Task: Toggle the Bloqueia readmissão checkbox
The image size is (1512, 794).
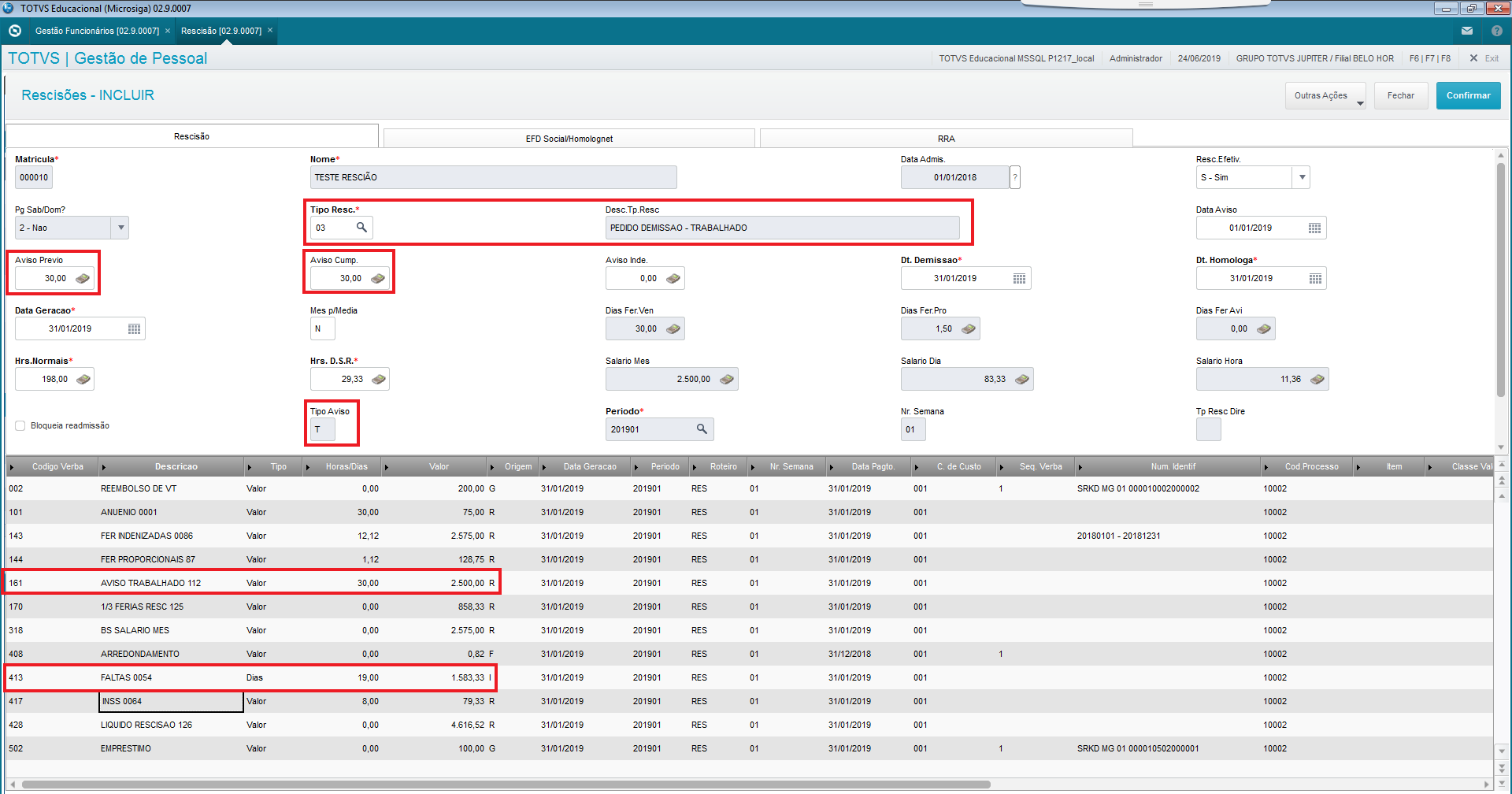Action: [20, 425]
